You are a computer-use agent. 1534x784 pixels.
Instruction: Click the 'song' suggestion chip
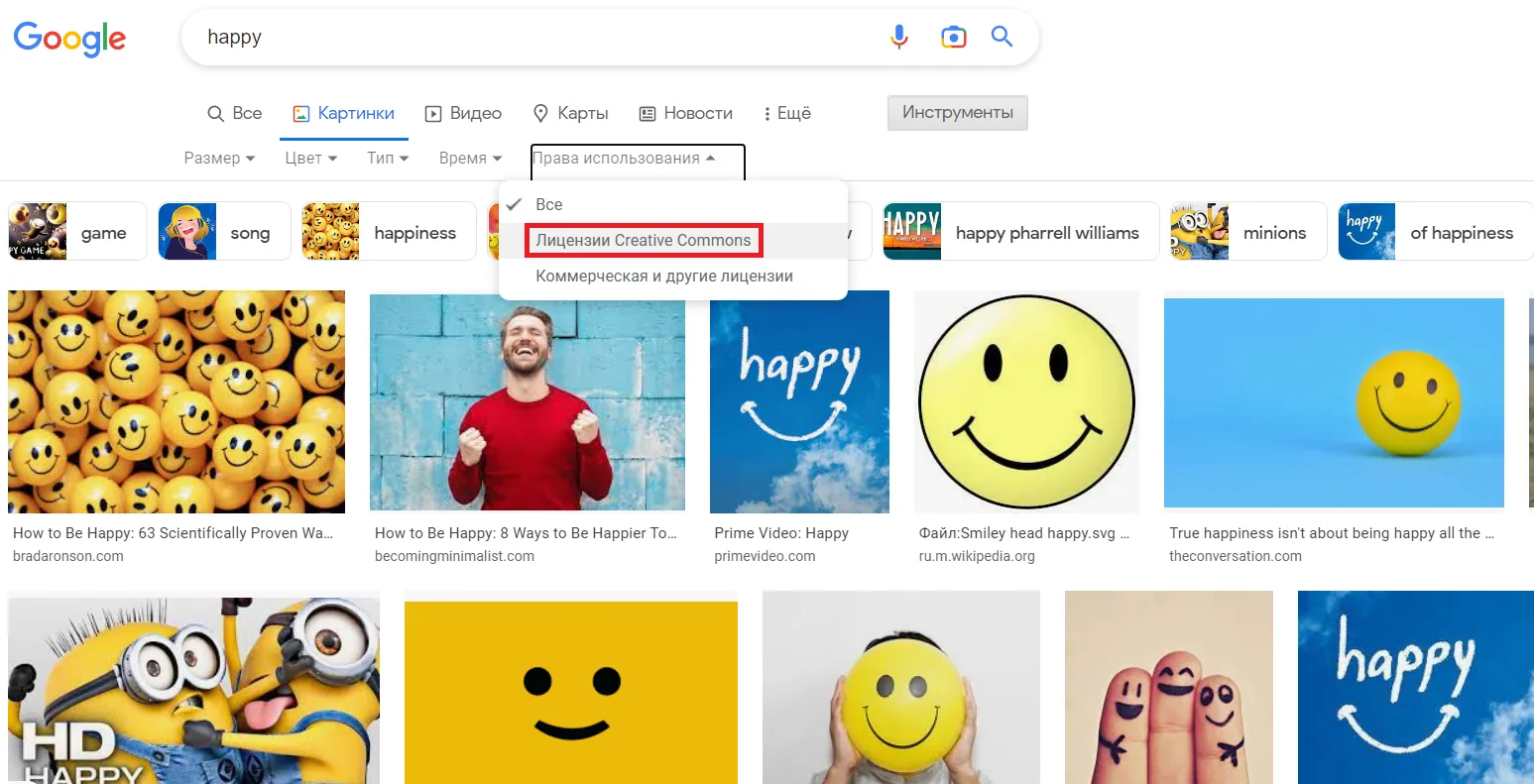pos(224,231)
